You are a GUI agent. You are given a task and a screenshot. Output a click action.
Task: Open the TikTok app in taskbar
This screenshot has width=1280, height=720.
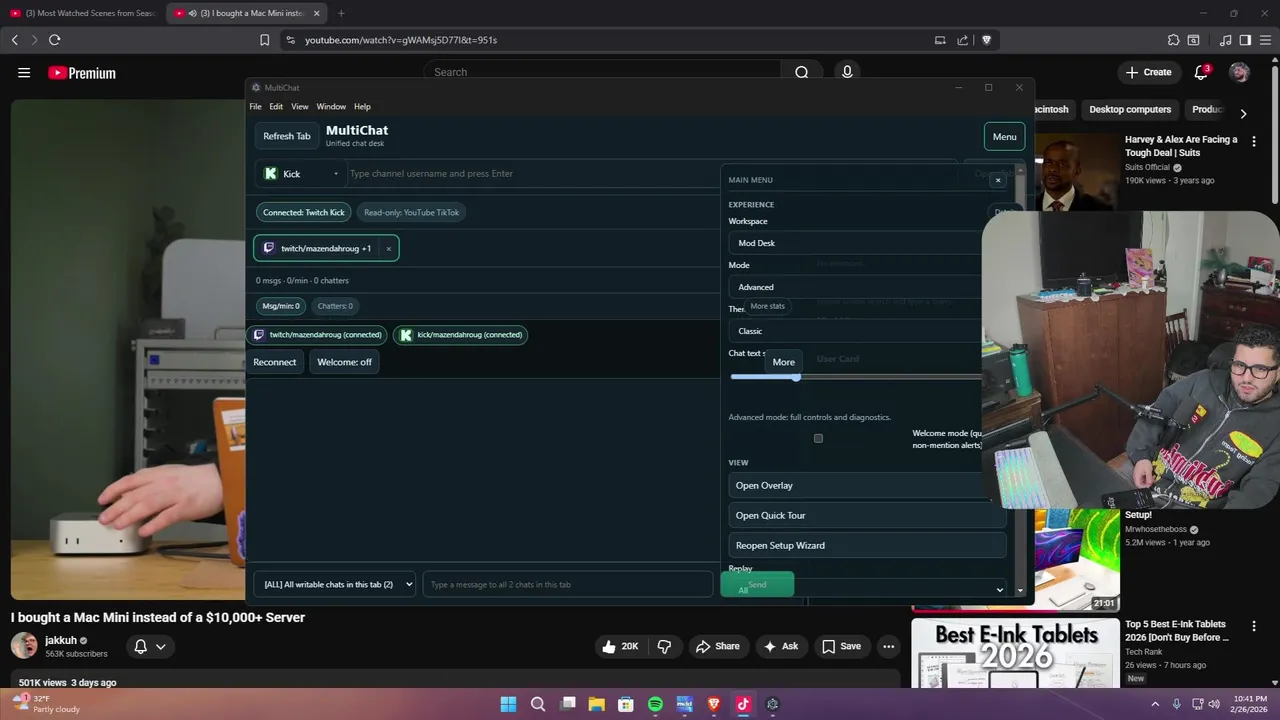tap(743, 704)
